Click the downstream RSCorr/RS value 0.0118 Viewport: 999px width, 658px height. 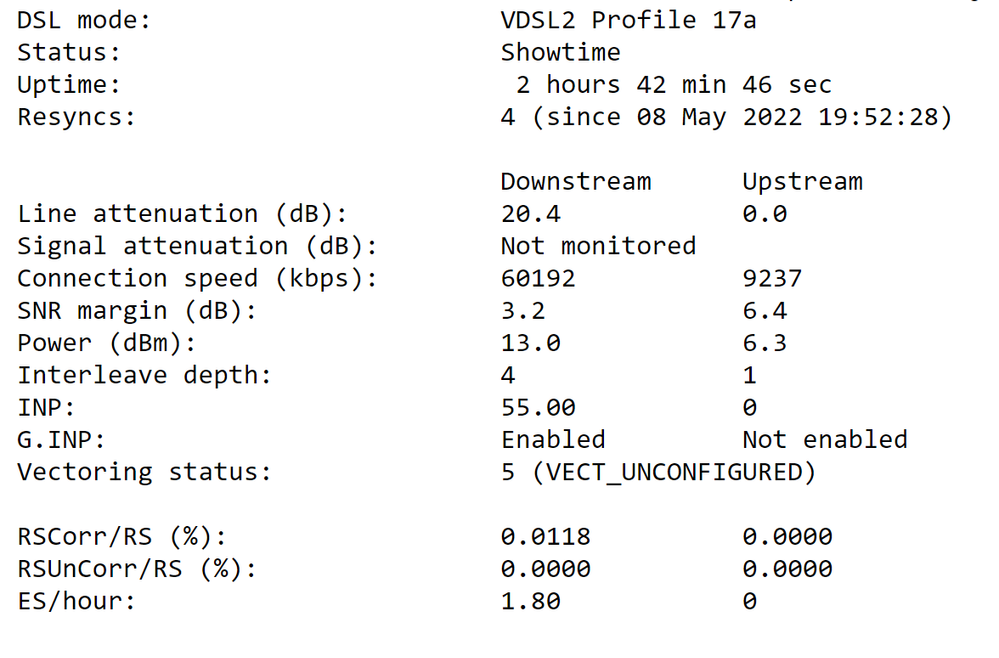pyautogui.click(x=545, y=537)
